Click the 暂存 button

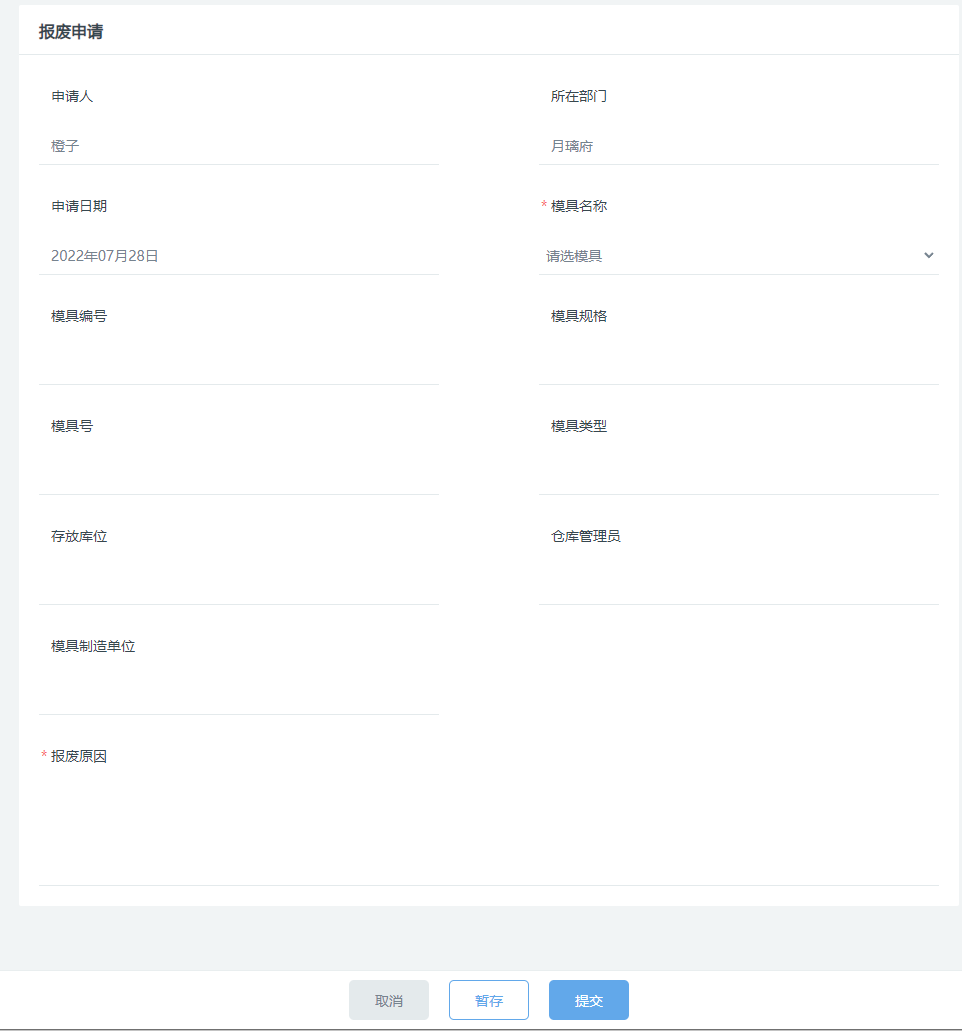(x=489, y=999)
